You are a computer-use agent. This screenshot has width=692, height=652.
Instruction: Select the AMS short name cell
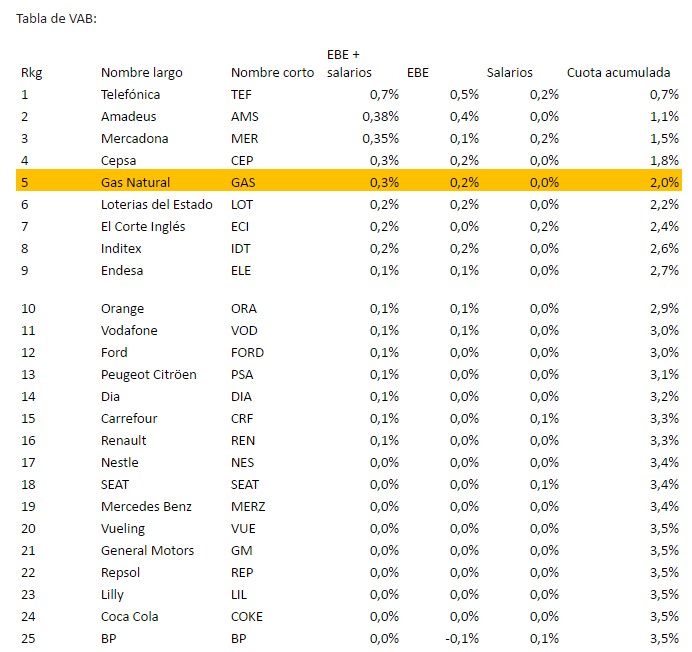pyautogui.click(x=244, y=117)
